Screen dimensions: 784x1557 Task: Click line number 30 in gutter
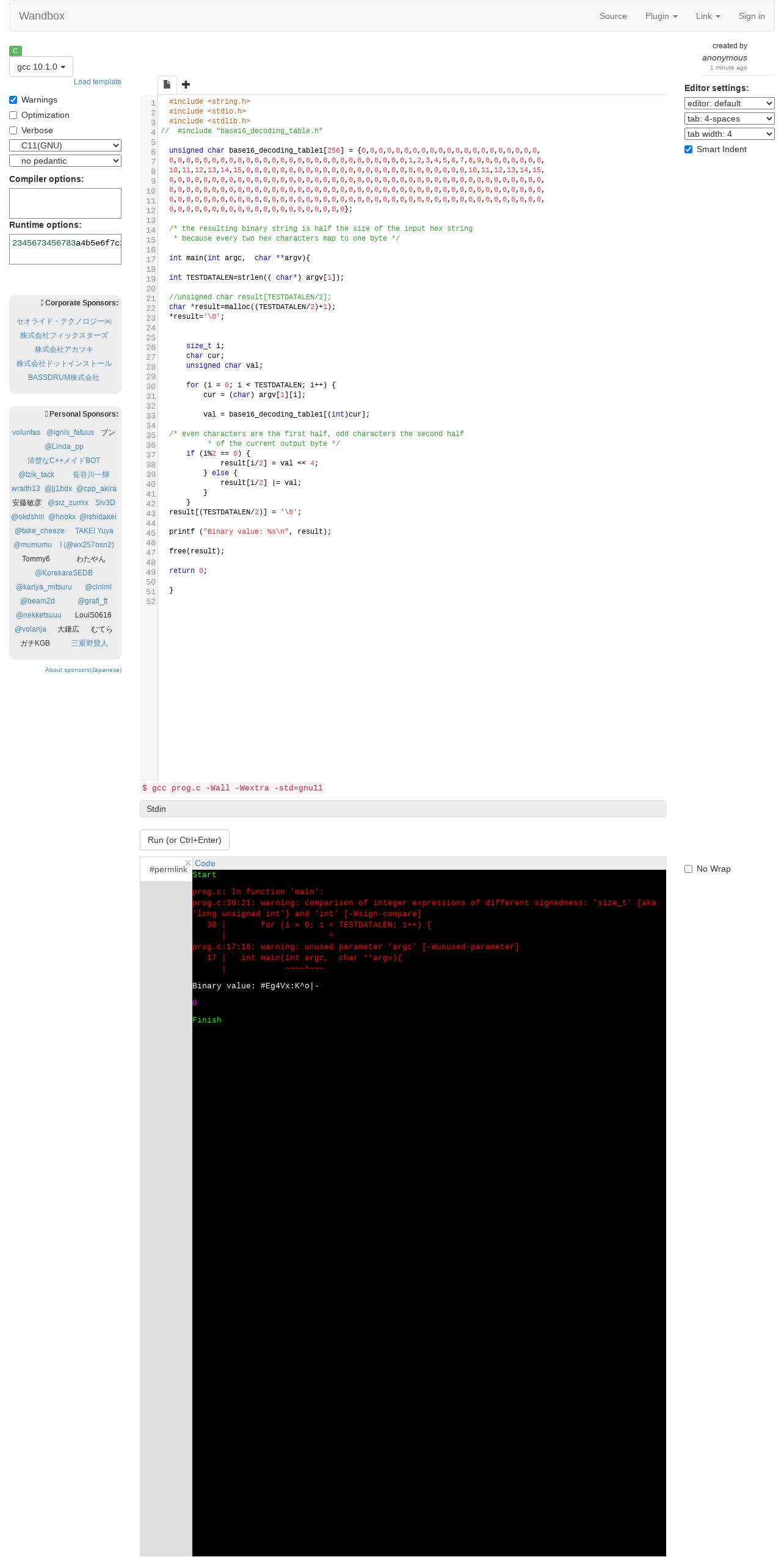(x=150, y=387)
